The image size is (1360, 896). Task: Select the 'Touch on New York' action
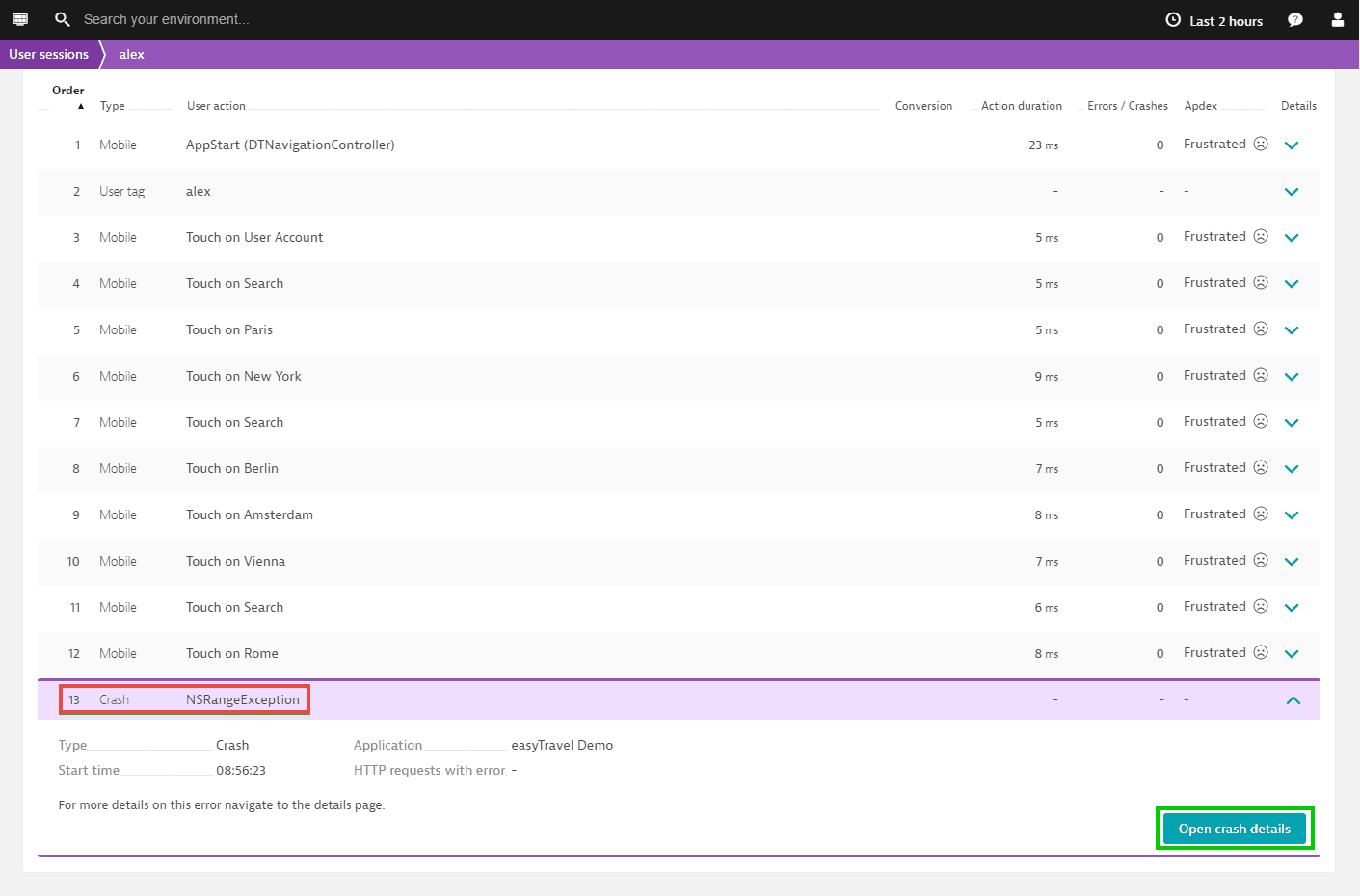tap(244, 376)
